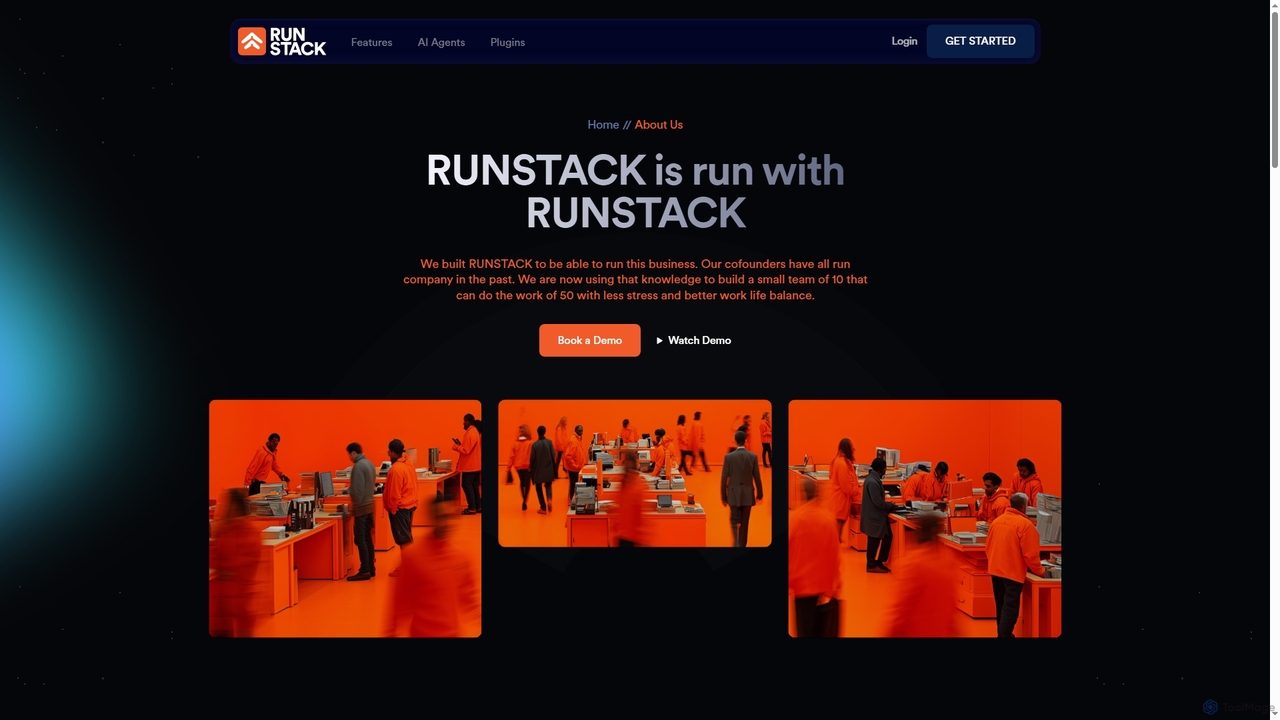Open the middle orange office photo

(635, 473)
